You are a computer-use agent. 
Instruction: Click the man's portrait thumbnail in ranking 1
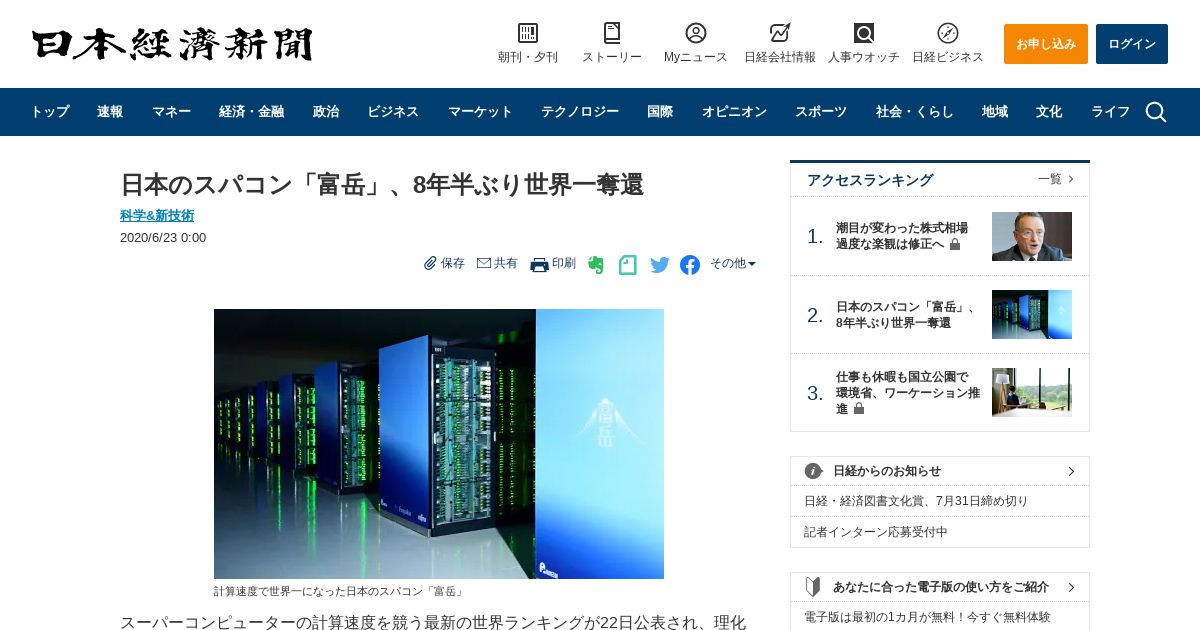point(1032,236)
